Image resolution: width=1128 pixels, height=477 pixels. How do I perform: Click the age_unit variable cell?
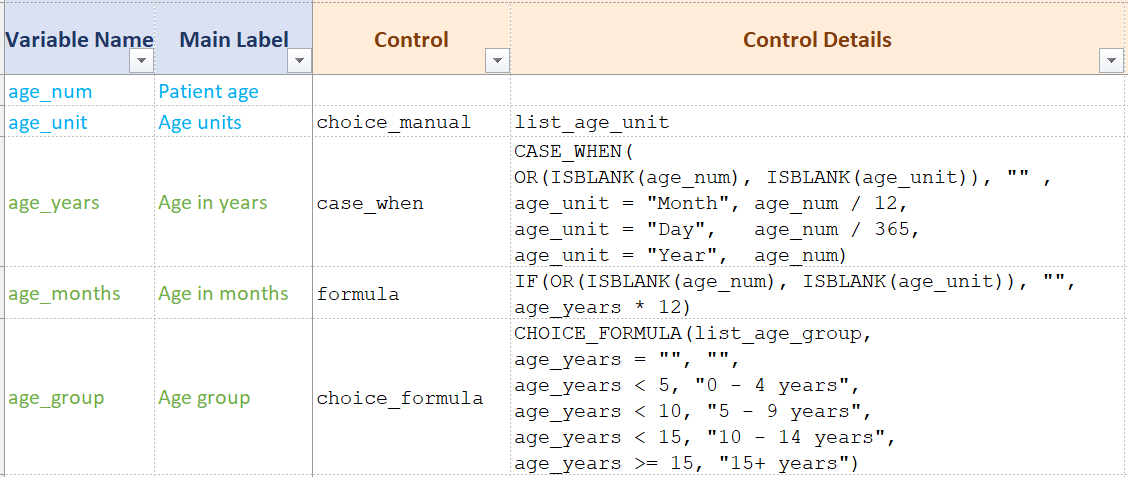[x=79, y=122]
